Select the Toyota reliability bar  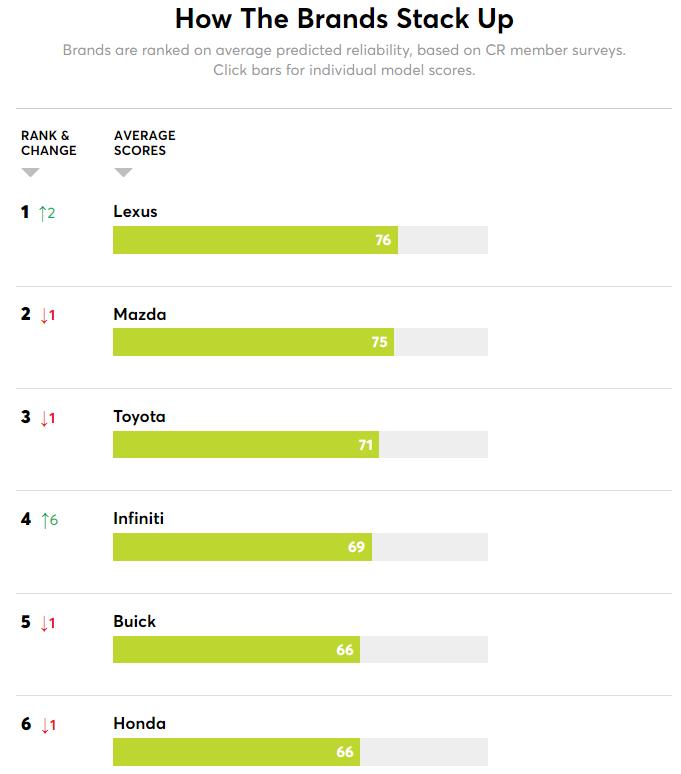point(300,444)
